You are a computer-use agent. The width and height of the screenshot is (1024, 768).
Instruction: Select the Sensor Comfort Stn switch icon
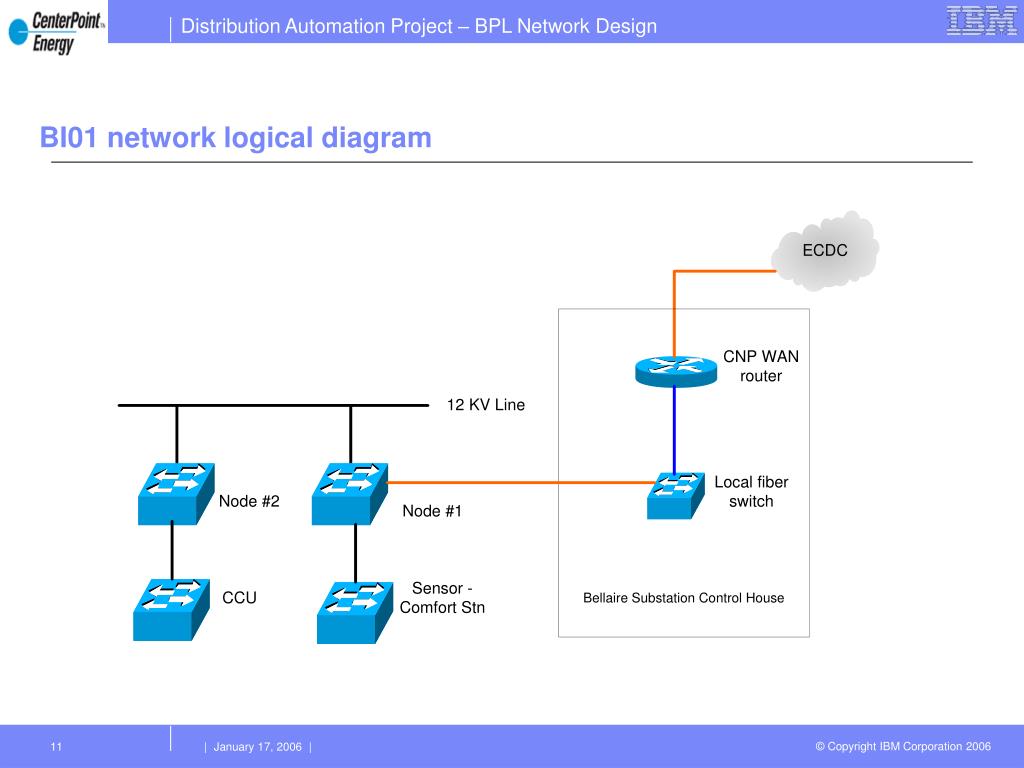355,613
